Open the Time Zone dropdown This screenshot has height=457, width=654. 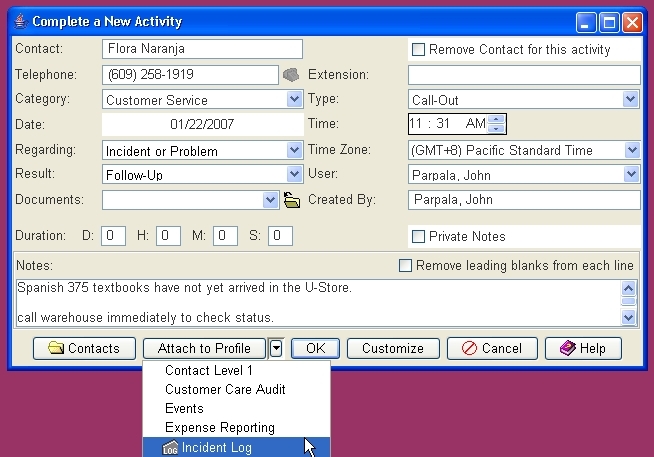click(x=632, y=150)
